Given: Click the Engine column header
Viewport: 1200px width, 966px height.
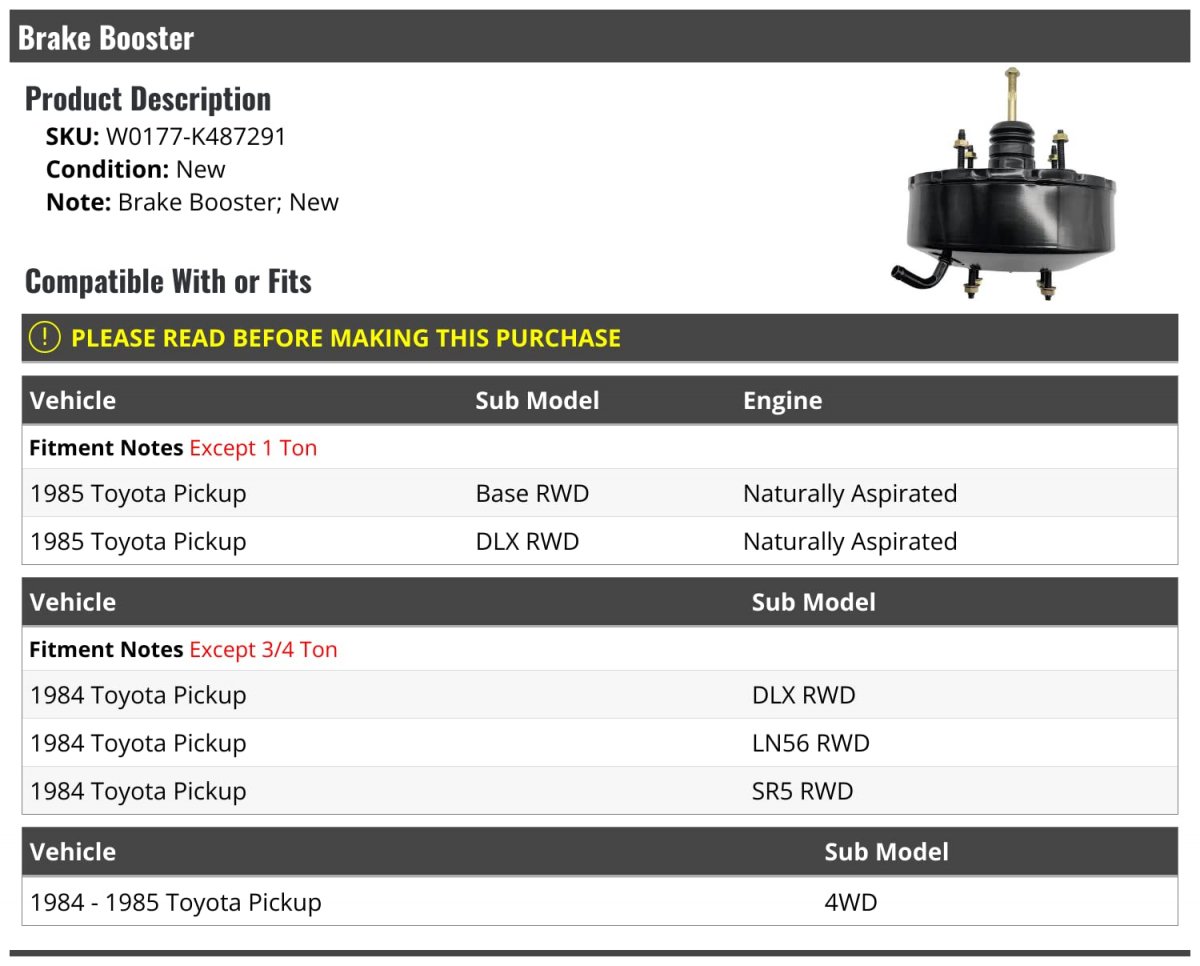Looking at the screenshot, I should (783, 401).
